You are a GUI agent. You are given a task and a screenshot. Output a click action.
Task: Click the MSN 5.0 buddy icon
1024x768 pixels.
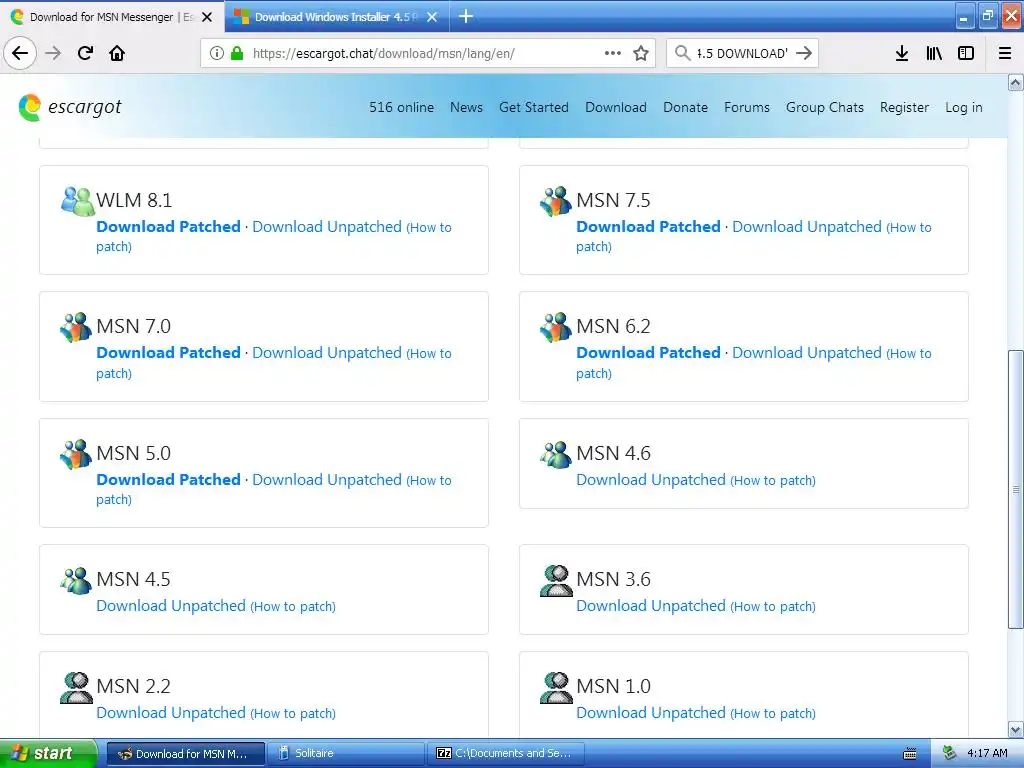tap(76, 454)
